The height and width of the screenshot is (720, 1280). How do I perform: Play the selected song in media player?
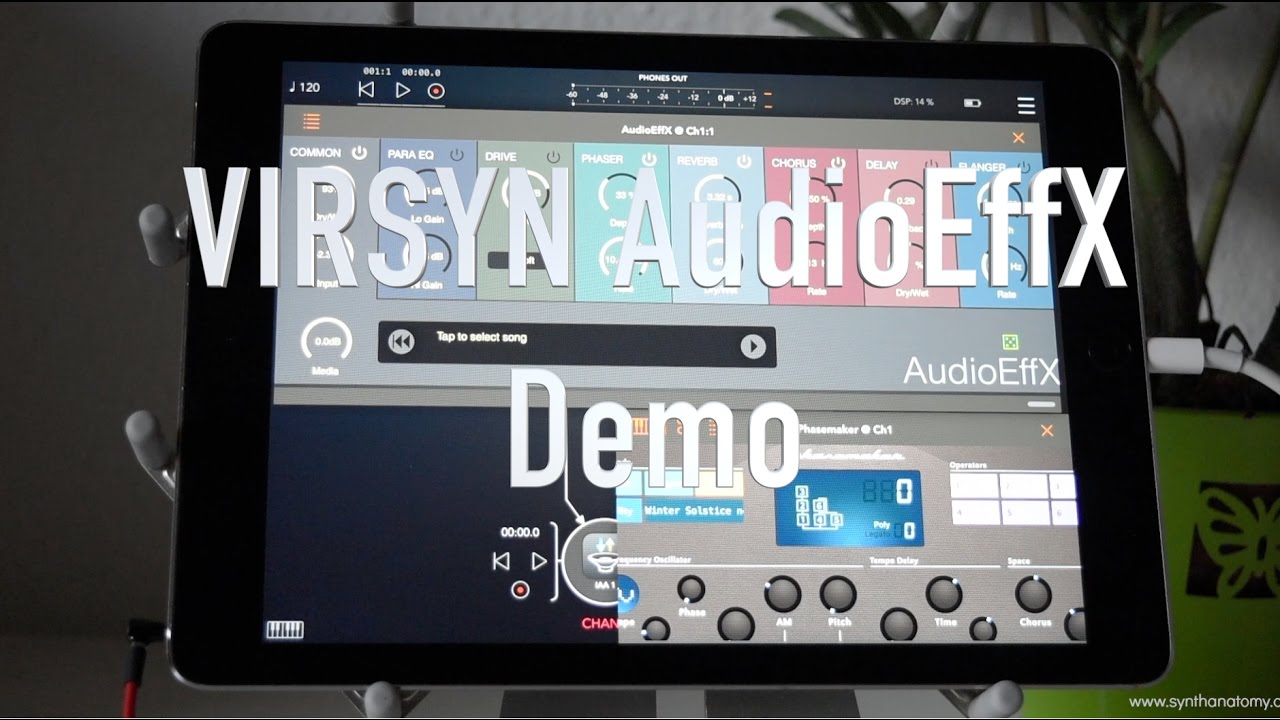tap(752, 346)
